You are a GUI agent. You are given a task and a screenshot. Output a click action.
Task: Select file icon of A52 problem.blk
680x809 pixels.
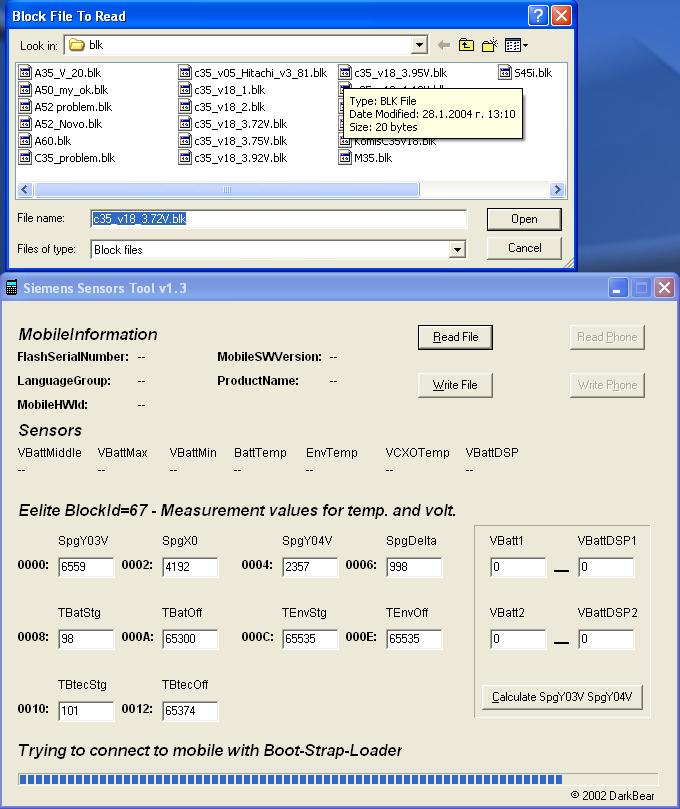[x=25, y=107]
